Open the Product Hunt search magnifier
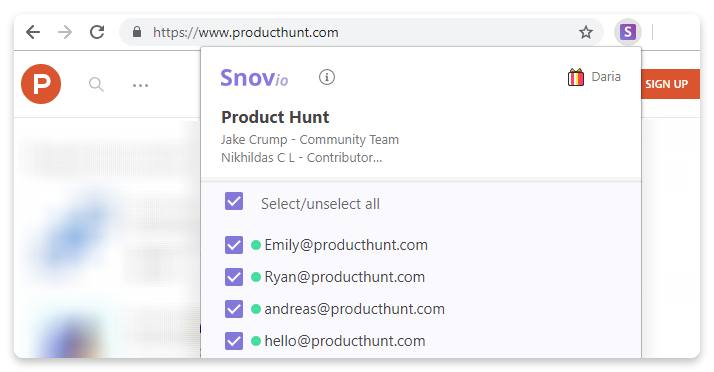Image resolution: width=714 pixels, height=372 pixels. coord(96,84)
